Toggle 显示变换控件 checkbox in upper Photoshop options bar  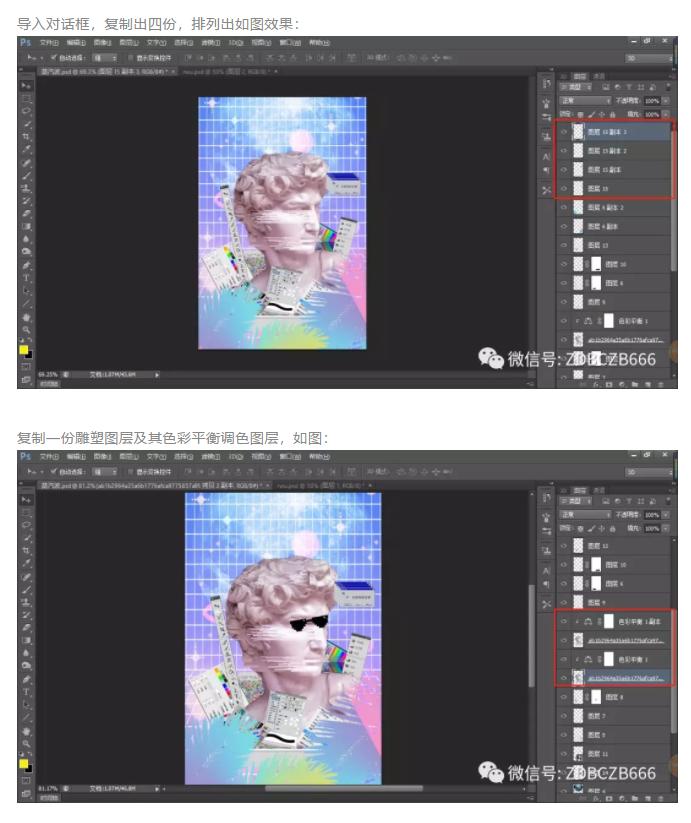coord(131,58)
